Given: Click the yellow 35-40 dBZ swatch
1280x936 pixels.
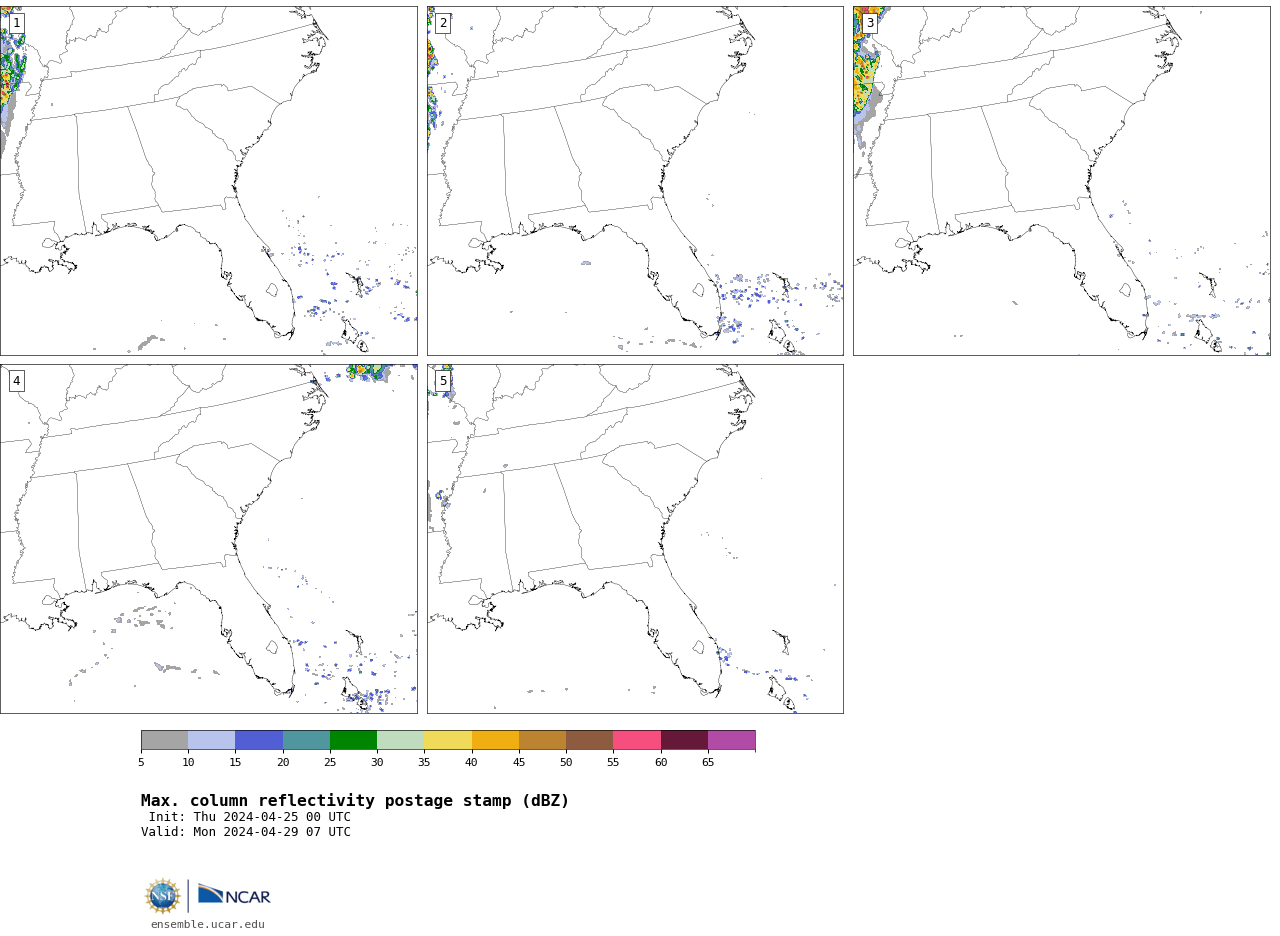Looking at the screenshot, I should [448, 740].
